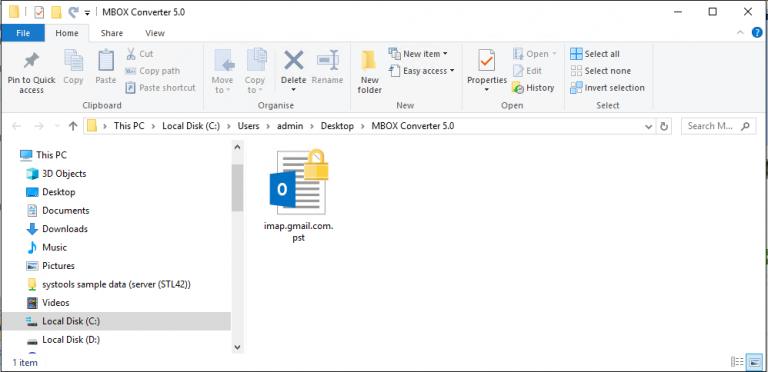Click Select none
The width and height of the screenshot is (768, 372).
click(601, 70)
